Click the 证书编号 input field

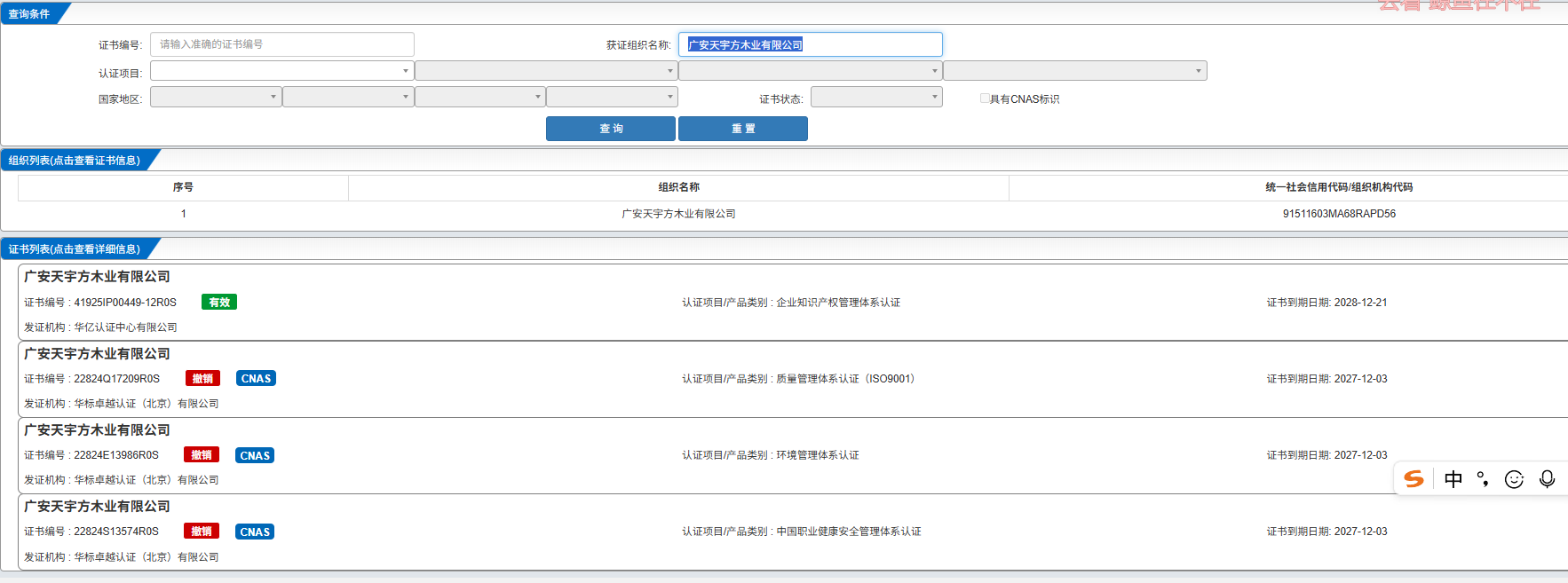point(281,44)
